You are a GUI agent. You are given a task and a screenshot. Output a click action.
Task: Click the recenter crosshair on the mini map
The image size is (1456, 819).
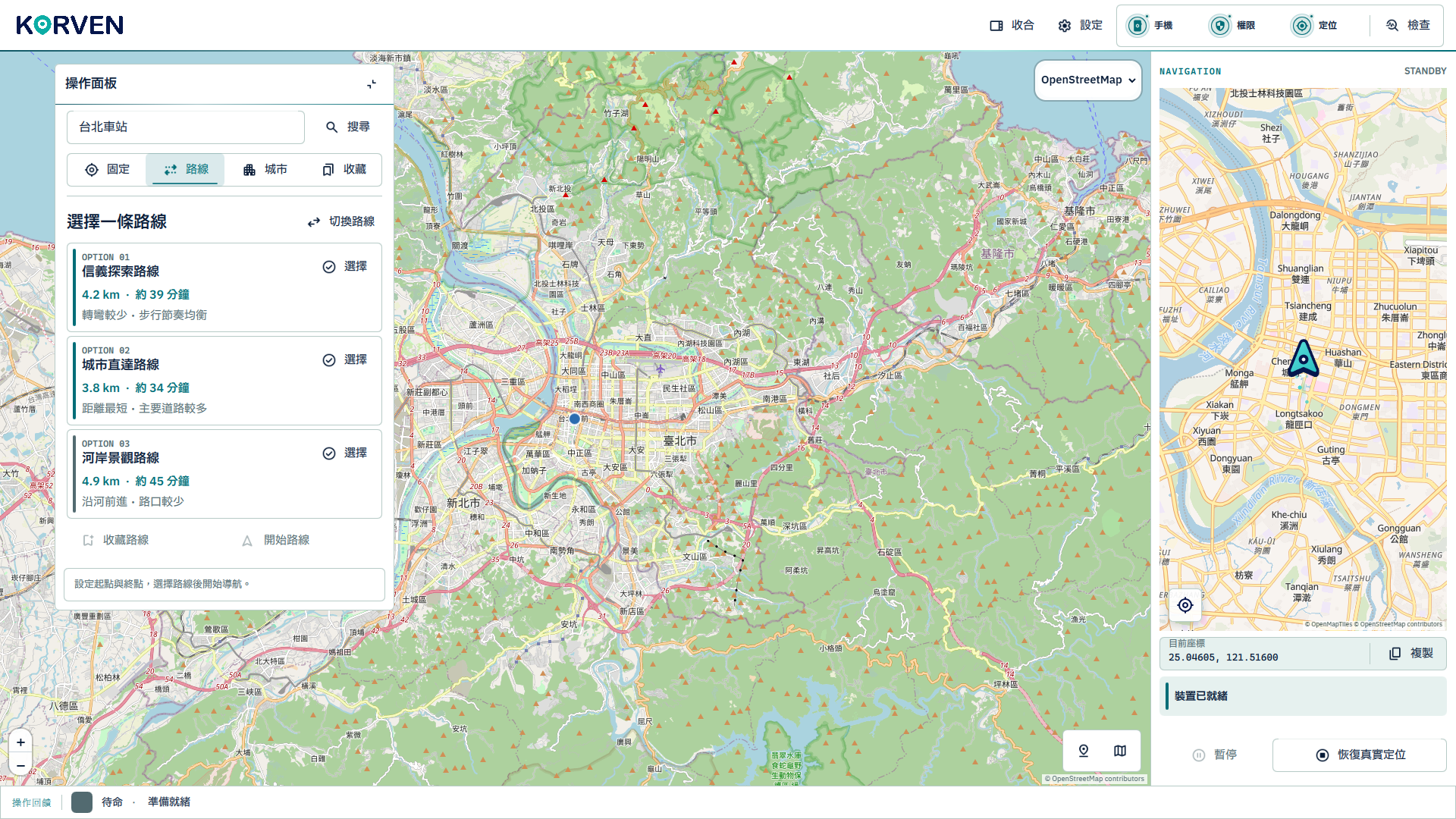point(1185,605)
